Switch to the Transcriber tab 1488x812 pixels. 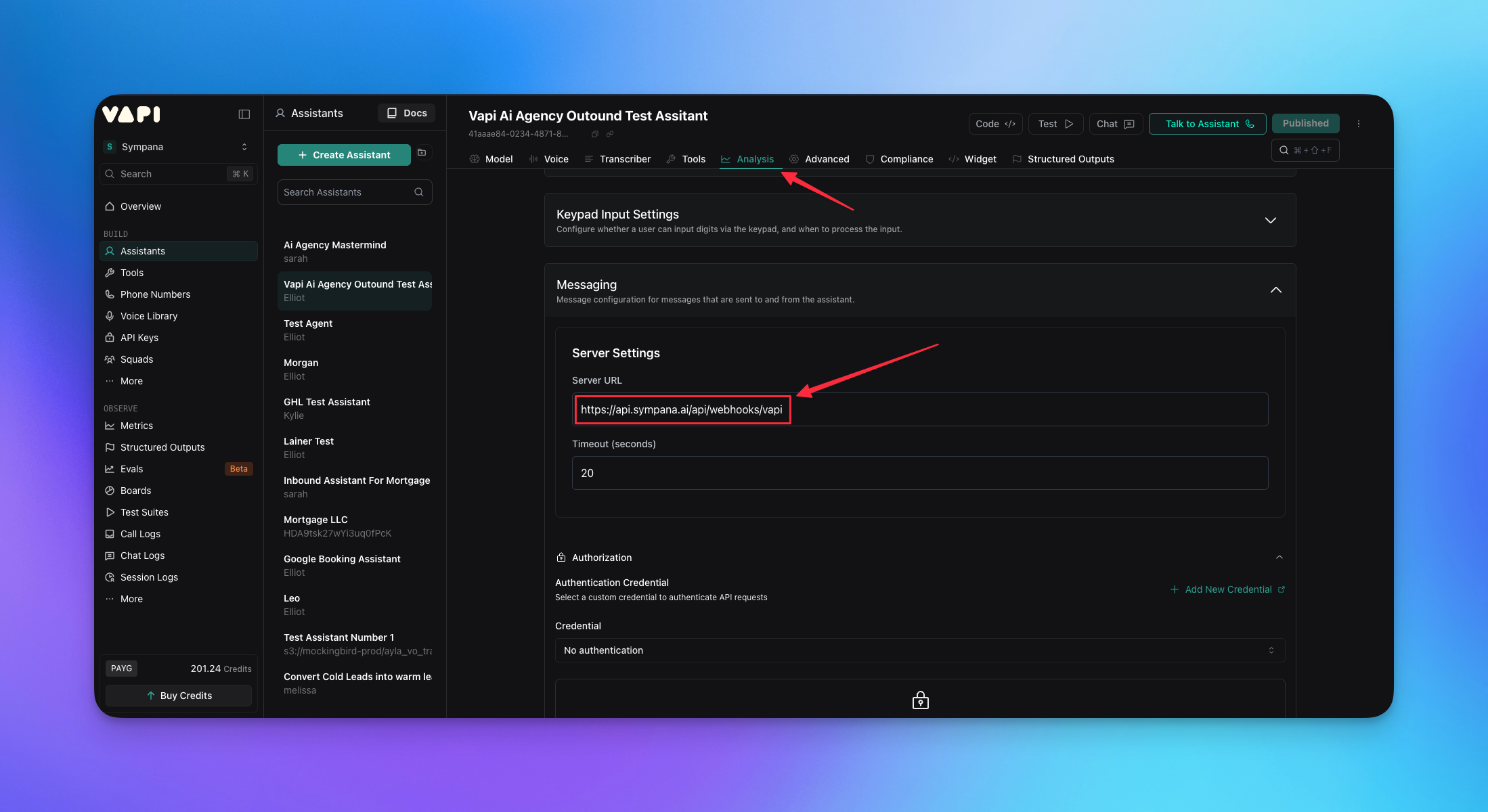click(x=617, y=159)
